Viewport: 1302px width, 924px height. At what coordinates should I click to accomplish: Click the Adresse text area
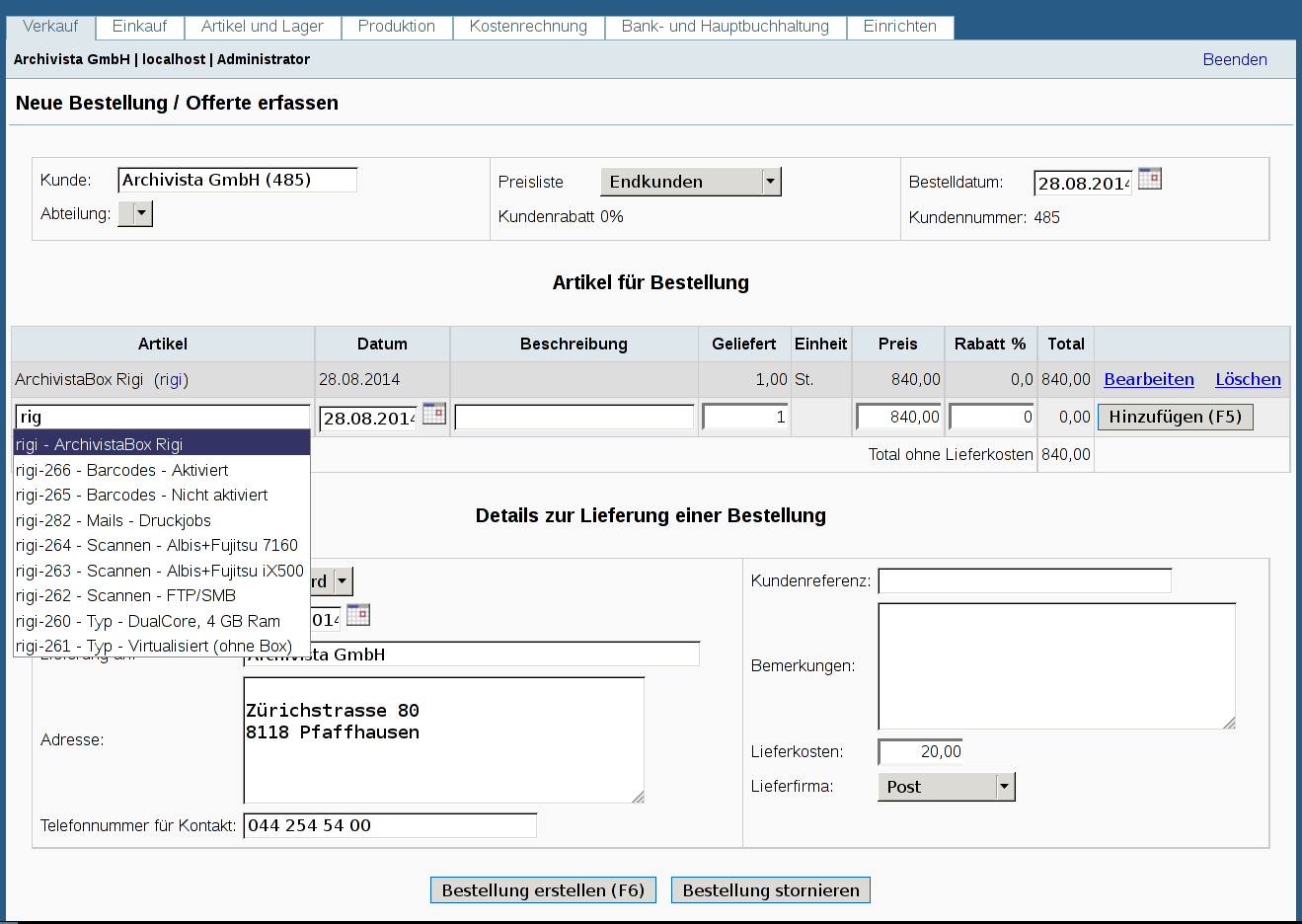pos(443,739)
